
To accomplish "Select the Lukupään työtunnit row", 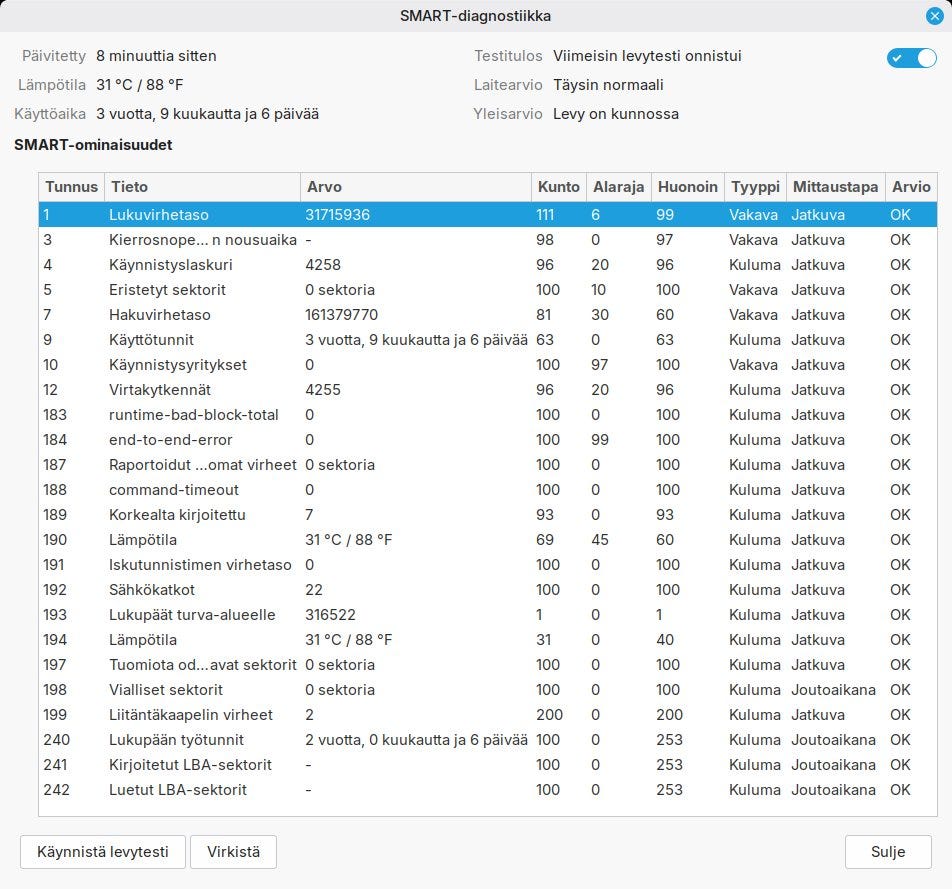I will (x=488, y=740).
